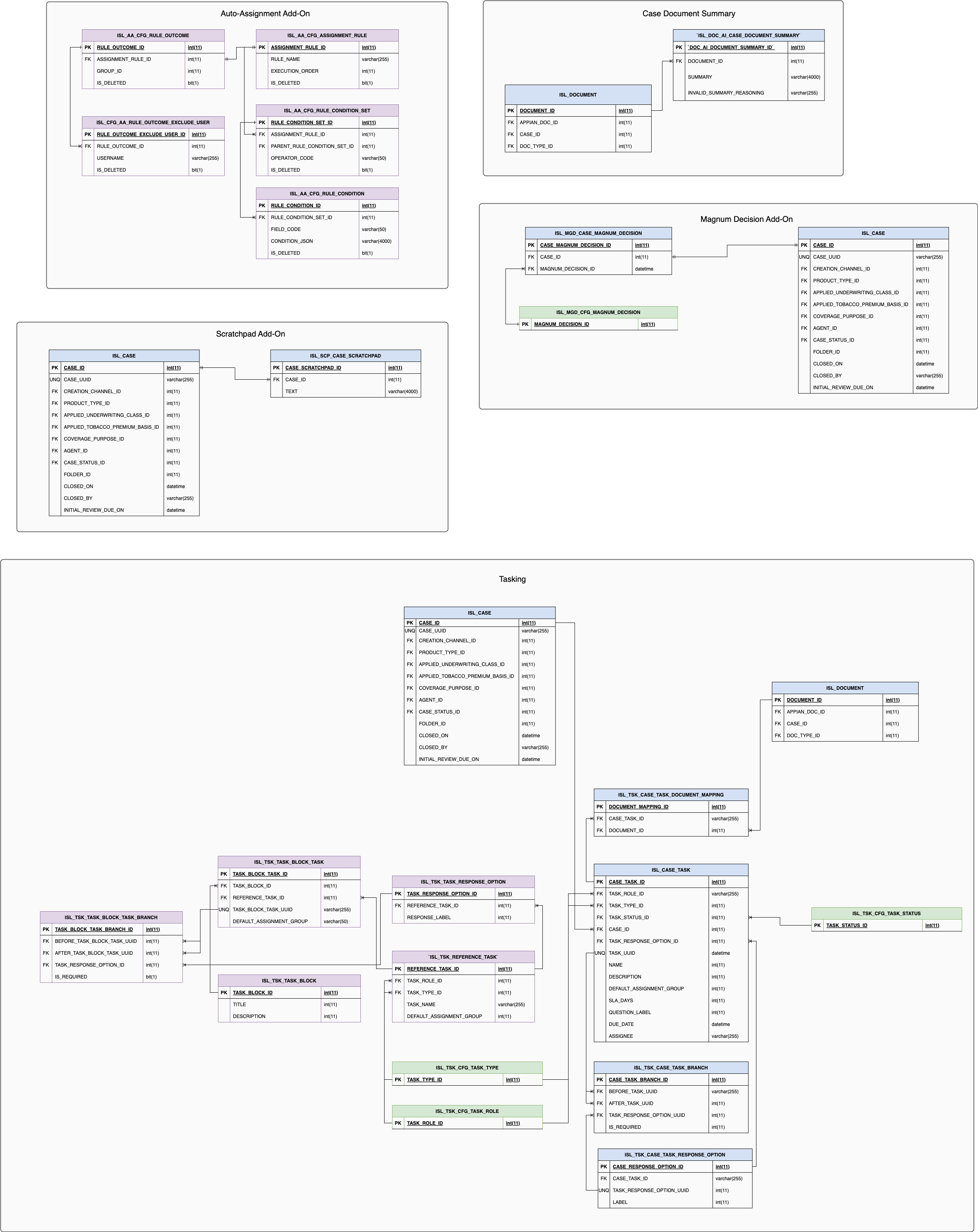Screen dimensions: 978x1232
Task: Select the TEXT field in the scratchpad table
Action: (x=346, y=392)
